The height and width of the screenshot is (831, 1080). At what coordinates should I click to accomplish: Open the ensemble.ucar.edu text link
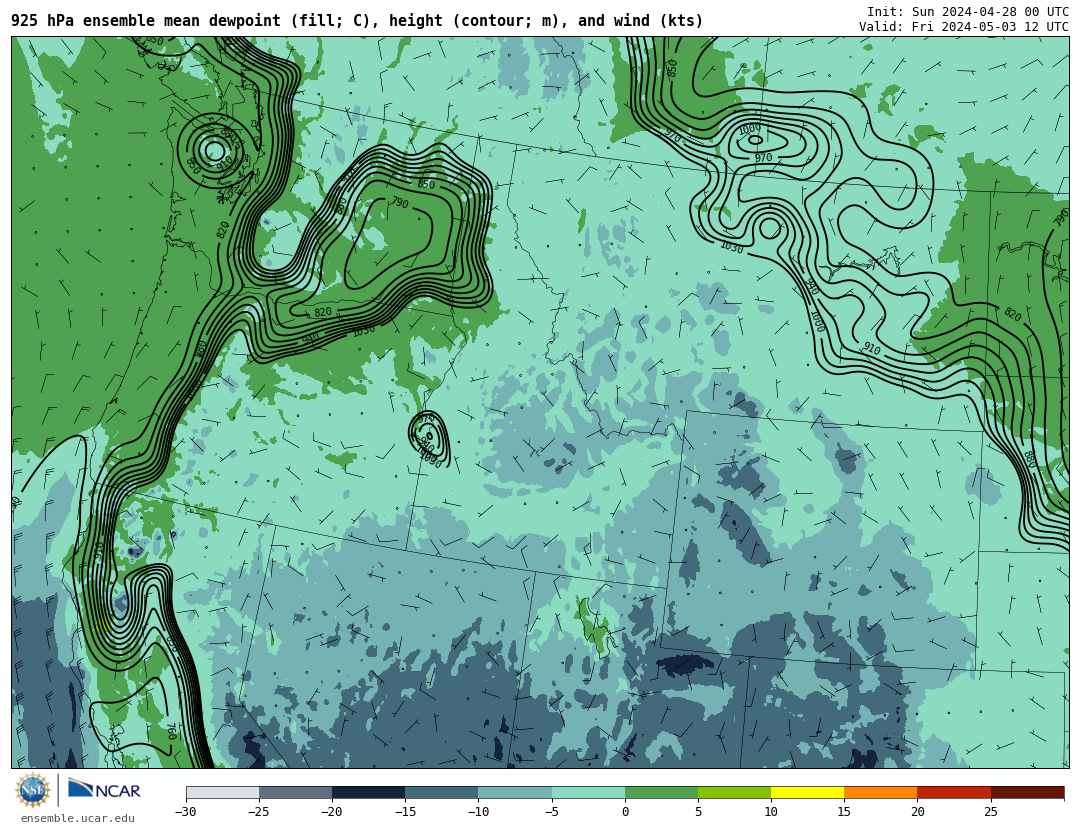click(x=77, y=818)
